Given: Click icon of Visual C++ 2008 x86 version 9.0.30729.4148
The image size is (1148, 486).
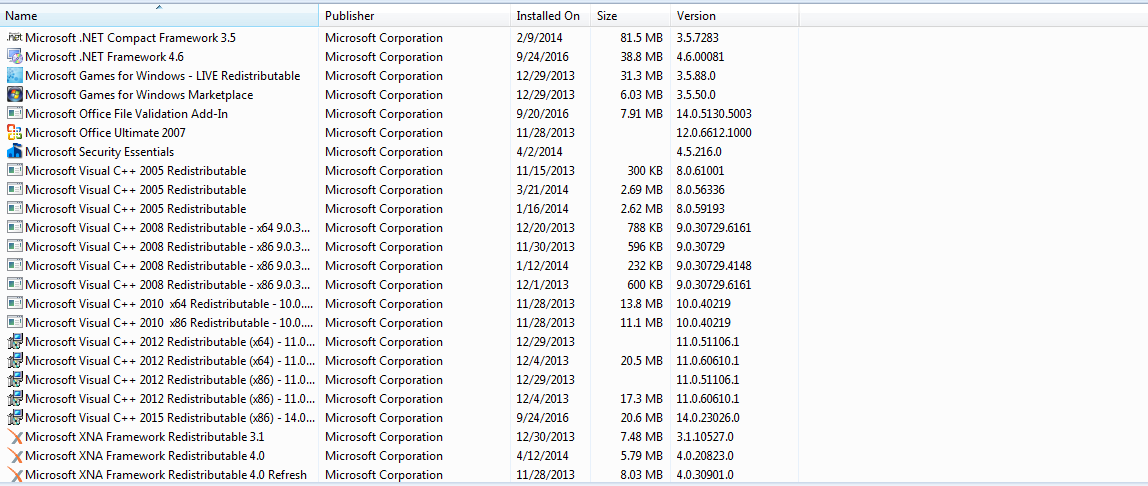Looking at the screenshot, I should coord(14,266).
